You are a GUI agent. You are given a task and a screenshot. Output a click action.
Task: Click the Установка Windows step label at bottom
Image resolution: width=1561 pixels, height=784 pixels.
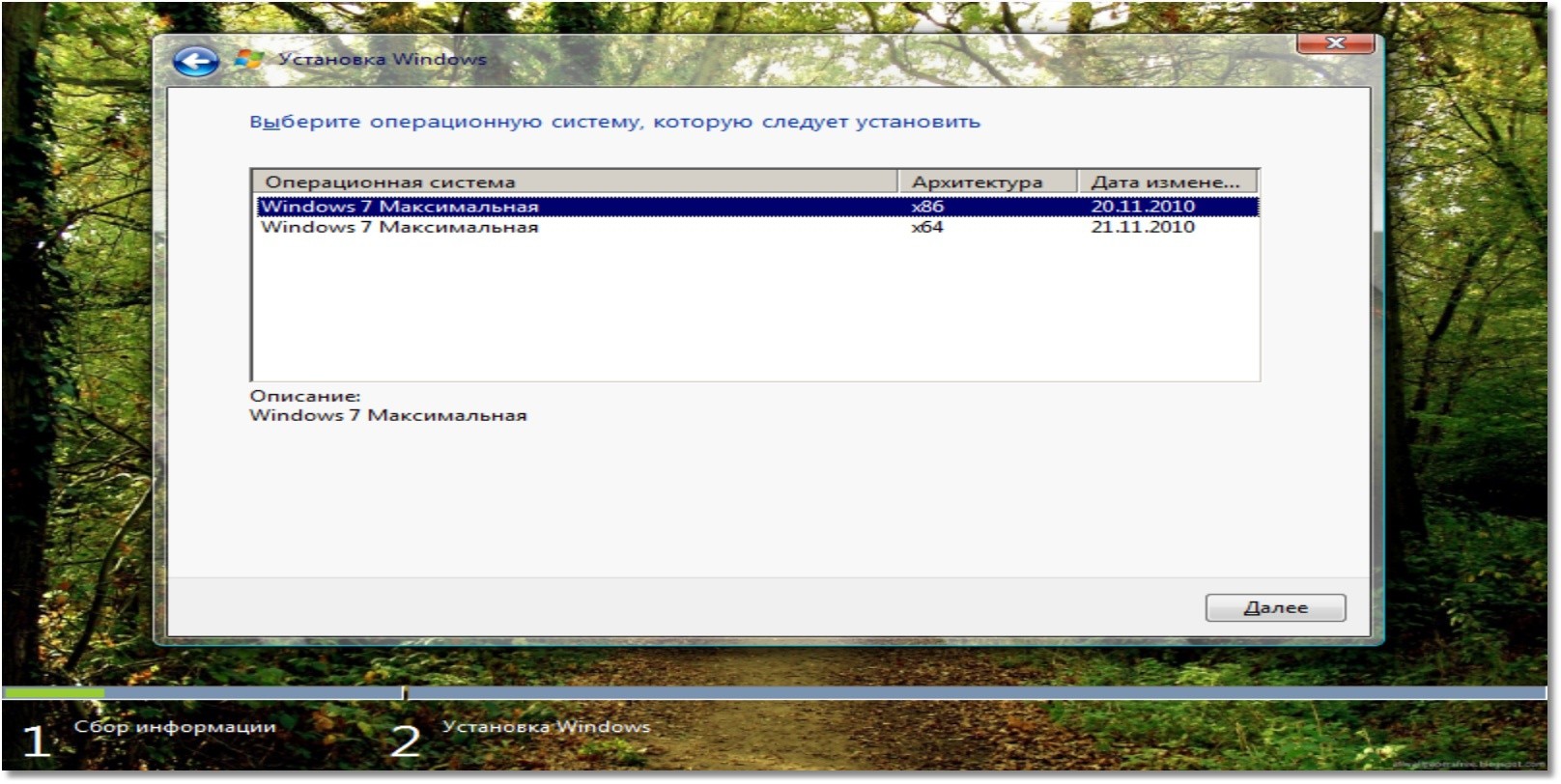(547, 727)
